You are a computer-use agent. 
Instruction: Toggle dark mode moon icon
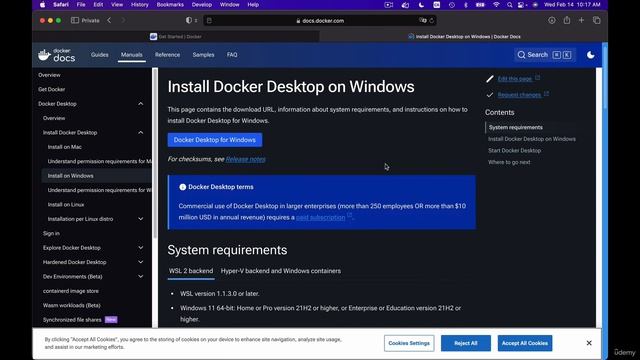point(590,55)
